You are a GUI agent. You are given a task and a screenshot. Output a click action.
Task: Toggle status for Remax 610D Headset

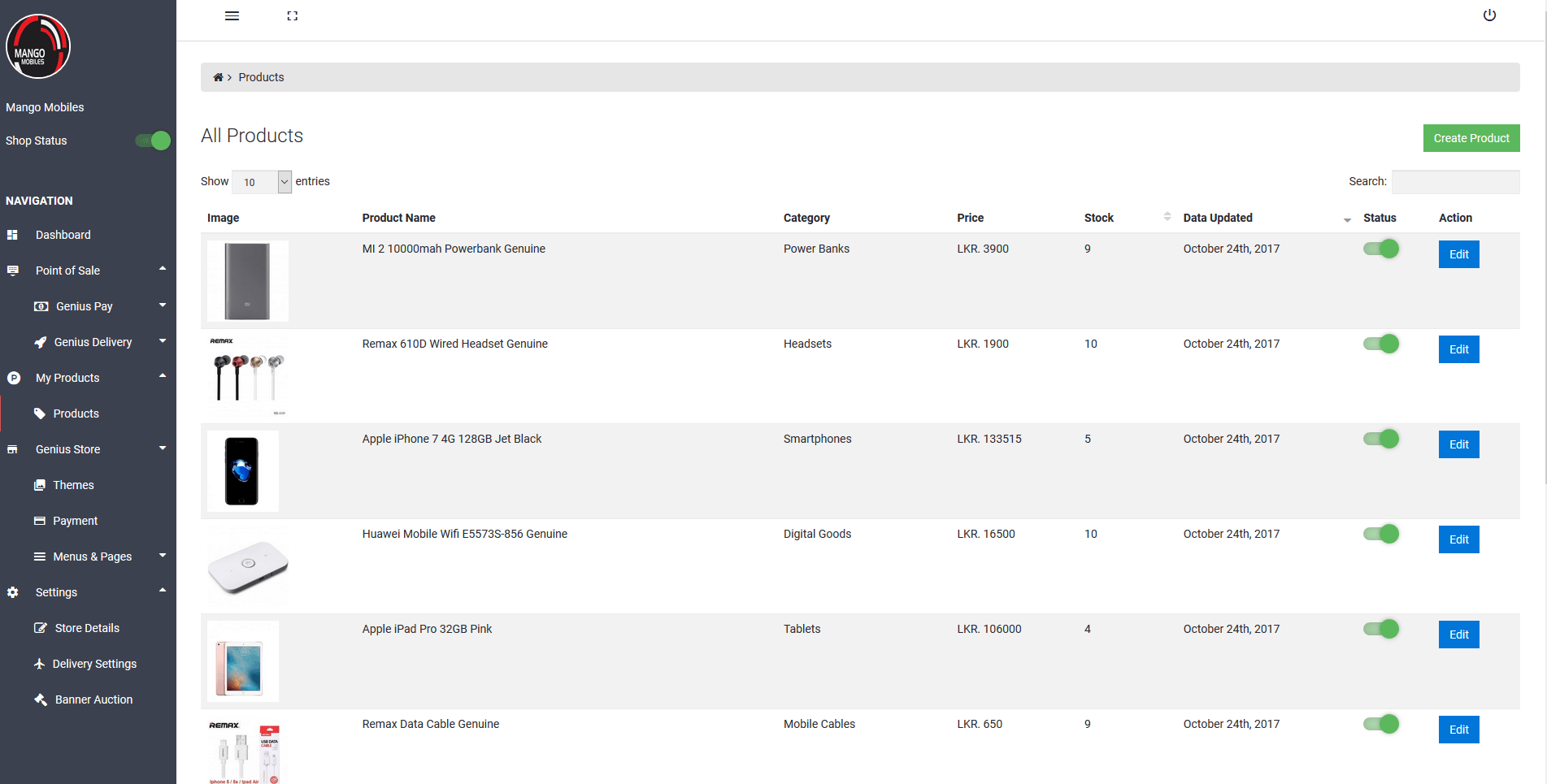click(1381, 344)
